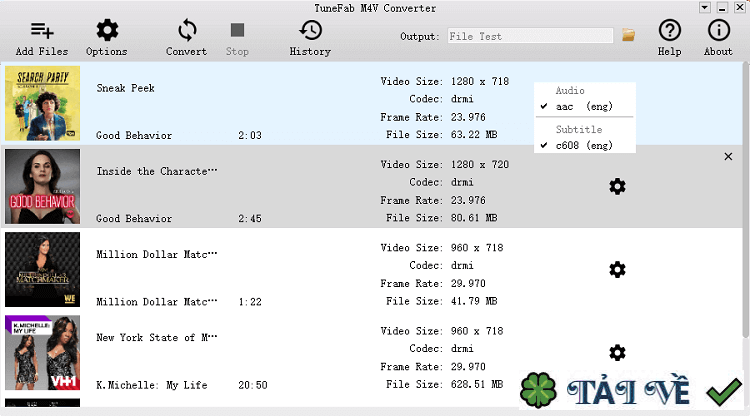
Task: Click Video Size 1280 x 720 value
Action: [x=480, y=164]
